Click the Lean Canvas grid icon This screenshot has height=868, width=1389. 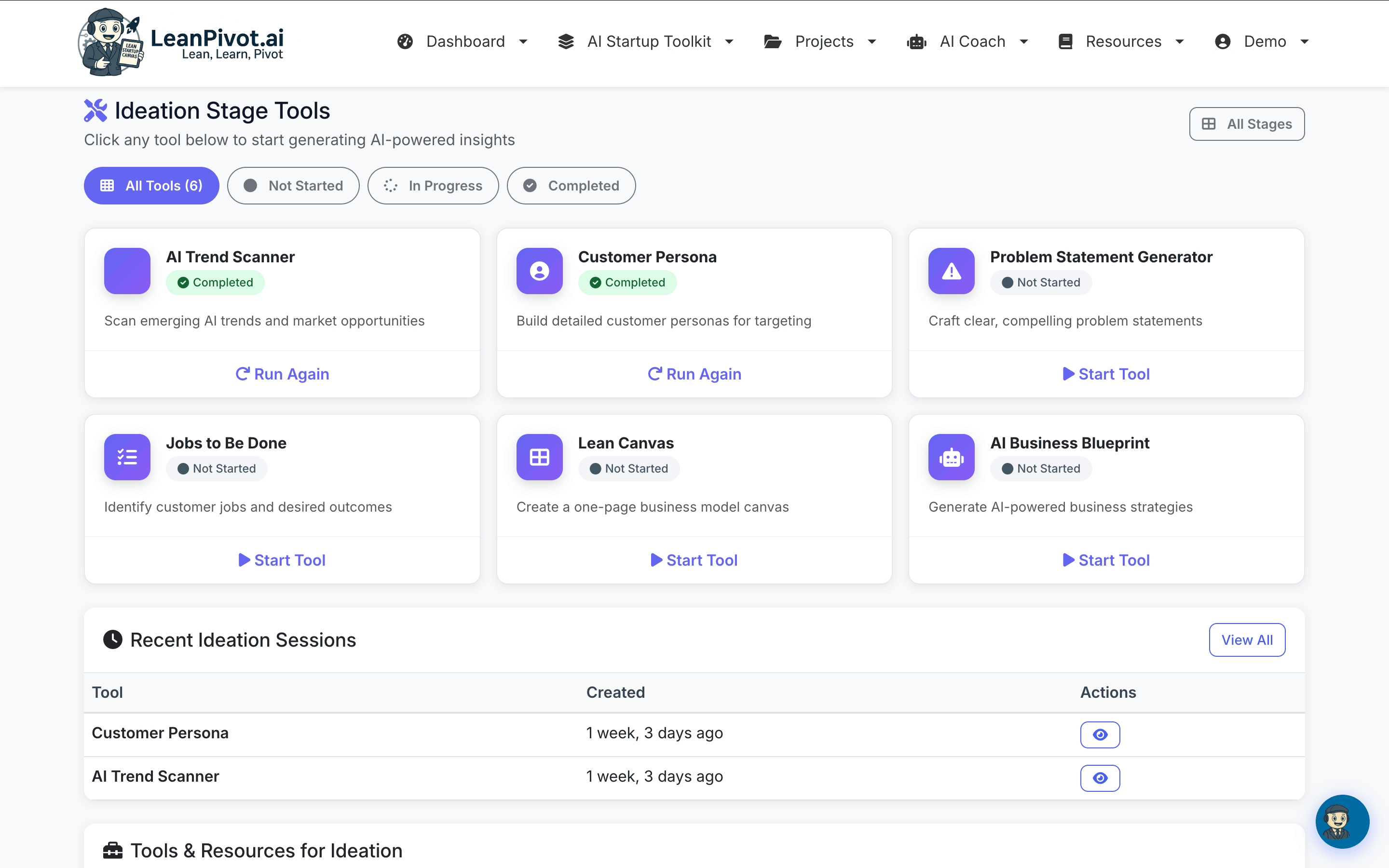click(x=539, y=457)
